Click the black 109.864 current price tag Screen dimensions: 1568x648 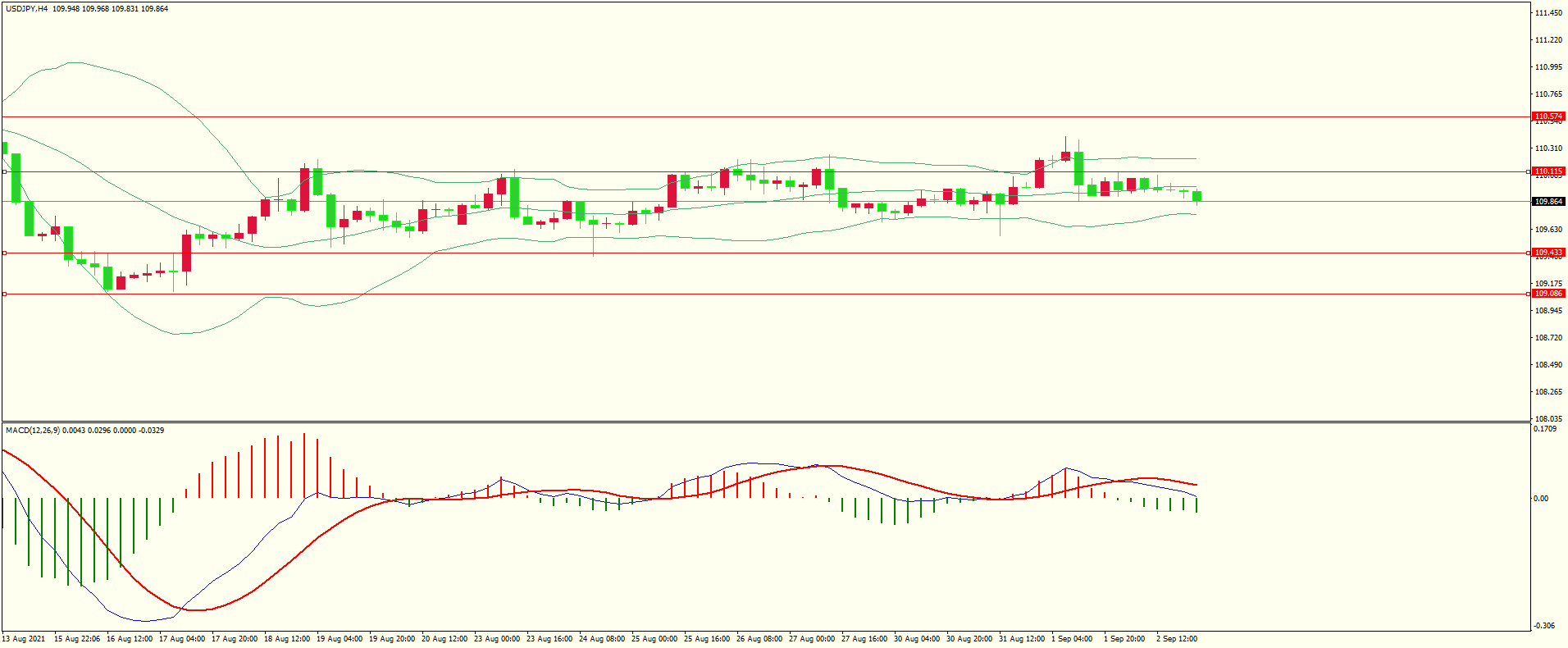pyautogui.click(x=1548, y=202)
